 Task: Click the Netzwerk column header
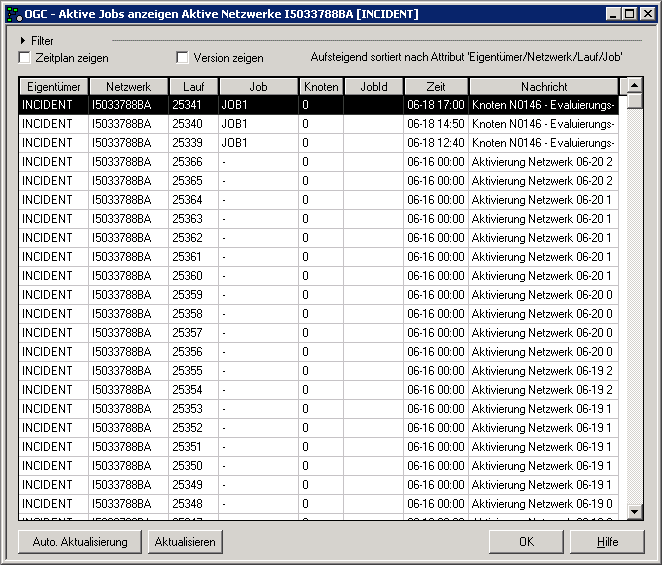[129, 87]
